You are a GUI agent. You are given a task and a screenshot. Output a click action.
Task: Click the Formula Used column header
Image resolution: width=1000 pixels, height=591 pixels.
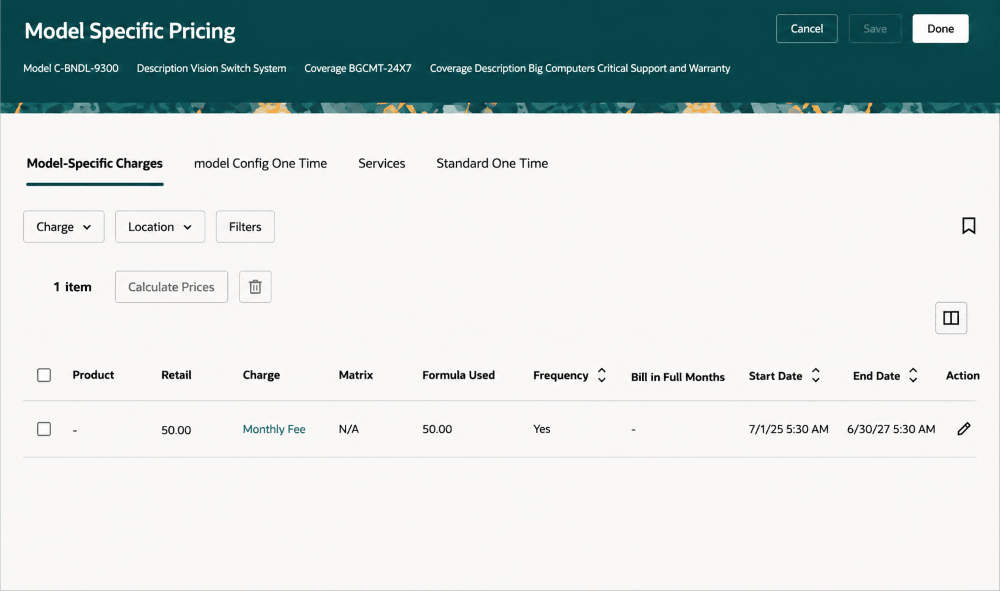pyautogui.click(x=459, y=375)
